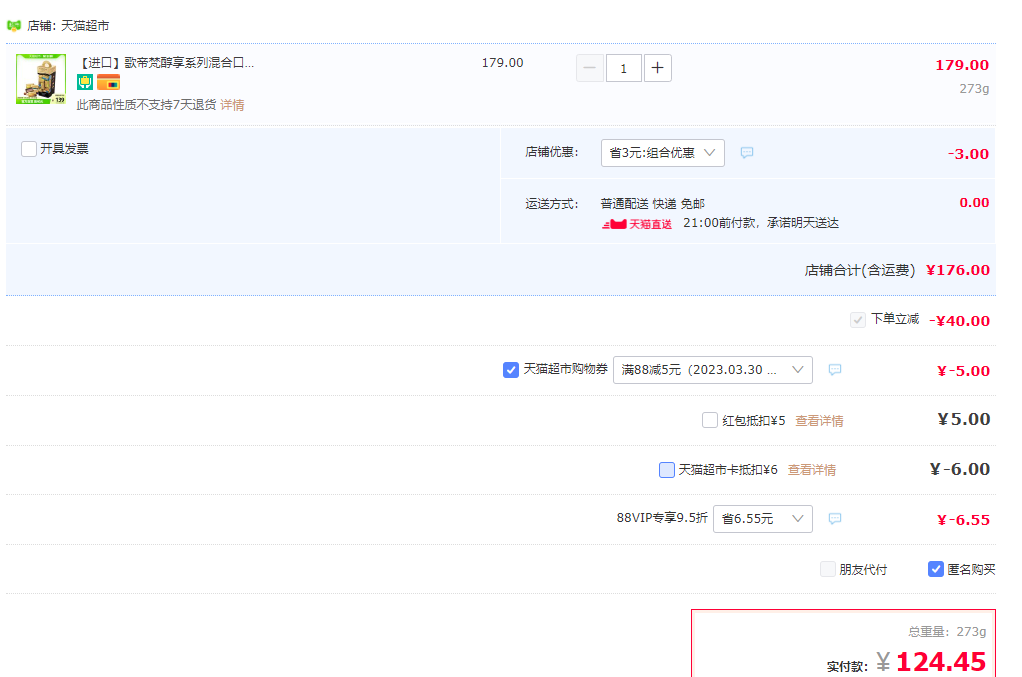Click the product title 【进口】歌帝梵醇享系列
1022x677 pixels.
point(166,63)
